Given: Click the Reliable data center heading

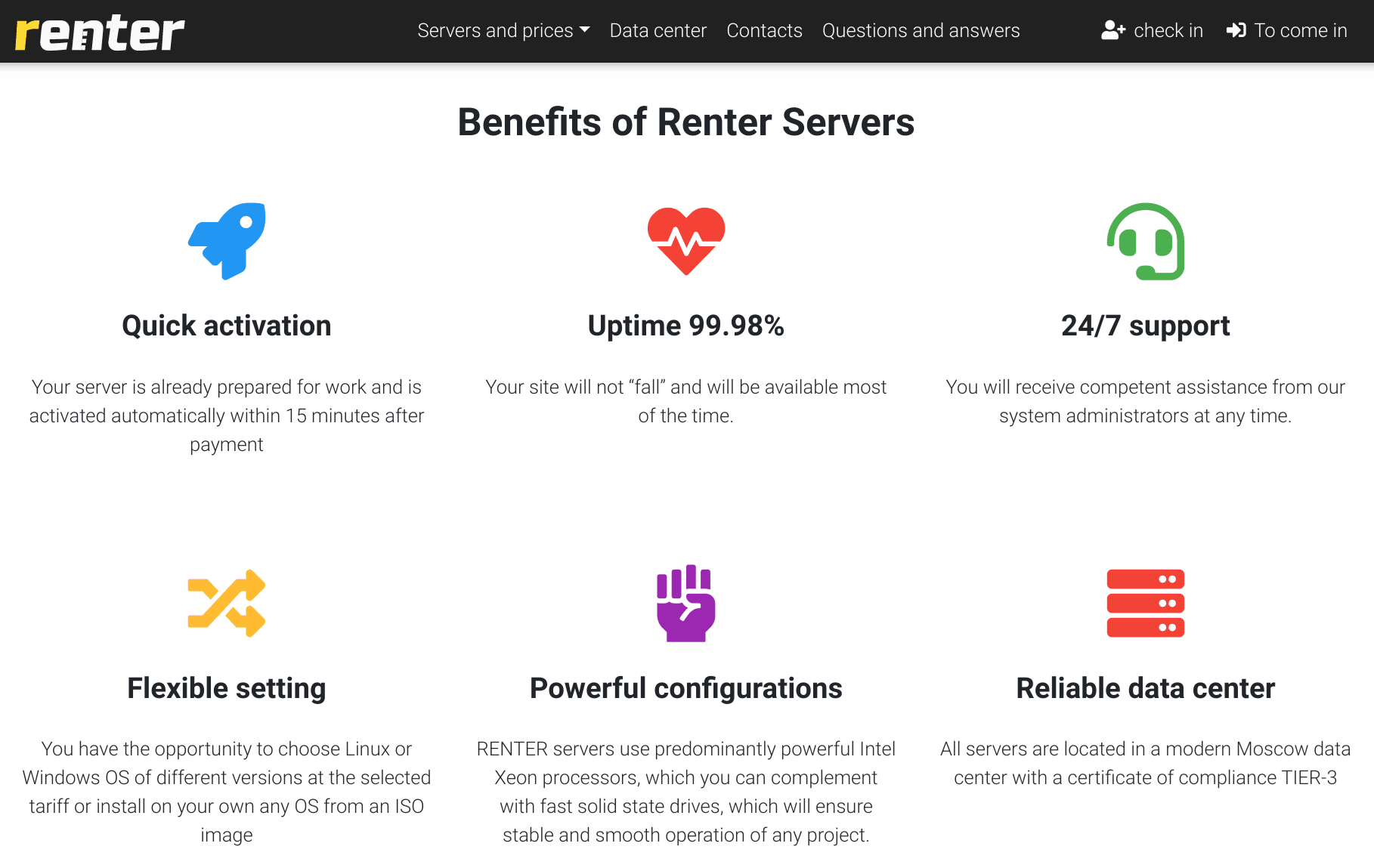Looking at the screenshot, I should coord(1146,688).
